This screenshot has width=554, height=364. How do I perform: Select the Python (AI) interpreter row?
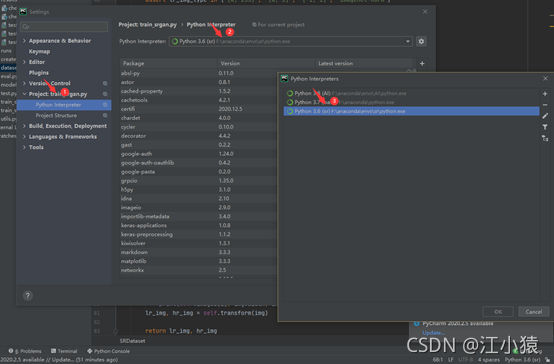pos(411,93)
